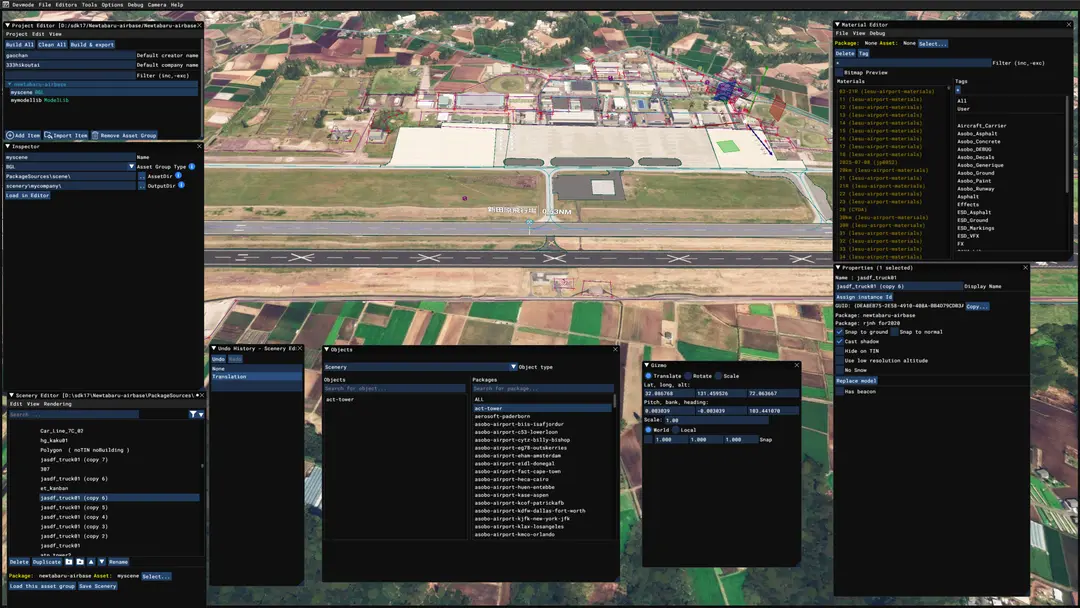Enable the Snap to normal checkbox

(894, 332)
